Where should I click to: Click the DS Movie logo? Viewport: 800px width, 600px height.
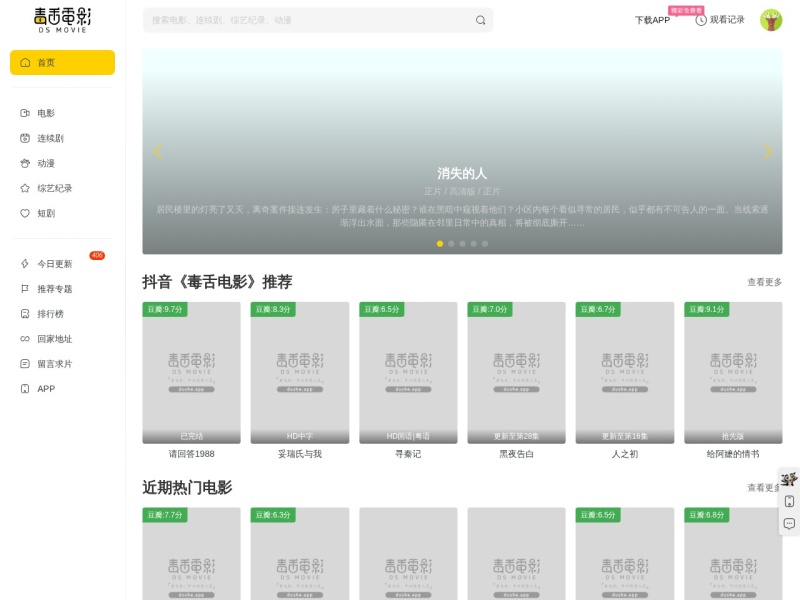pyautogui.click(x=62, y=20)
